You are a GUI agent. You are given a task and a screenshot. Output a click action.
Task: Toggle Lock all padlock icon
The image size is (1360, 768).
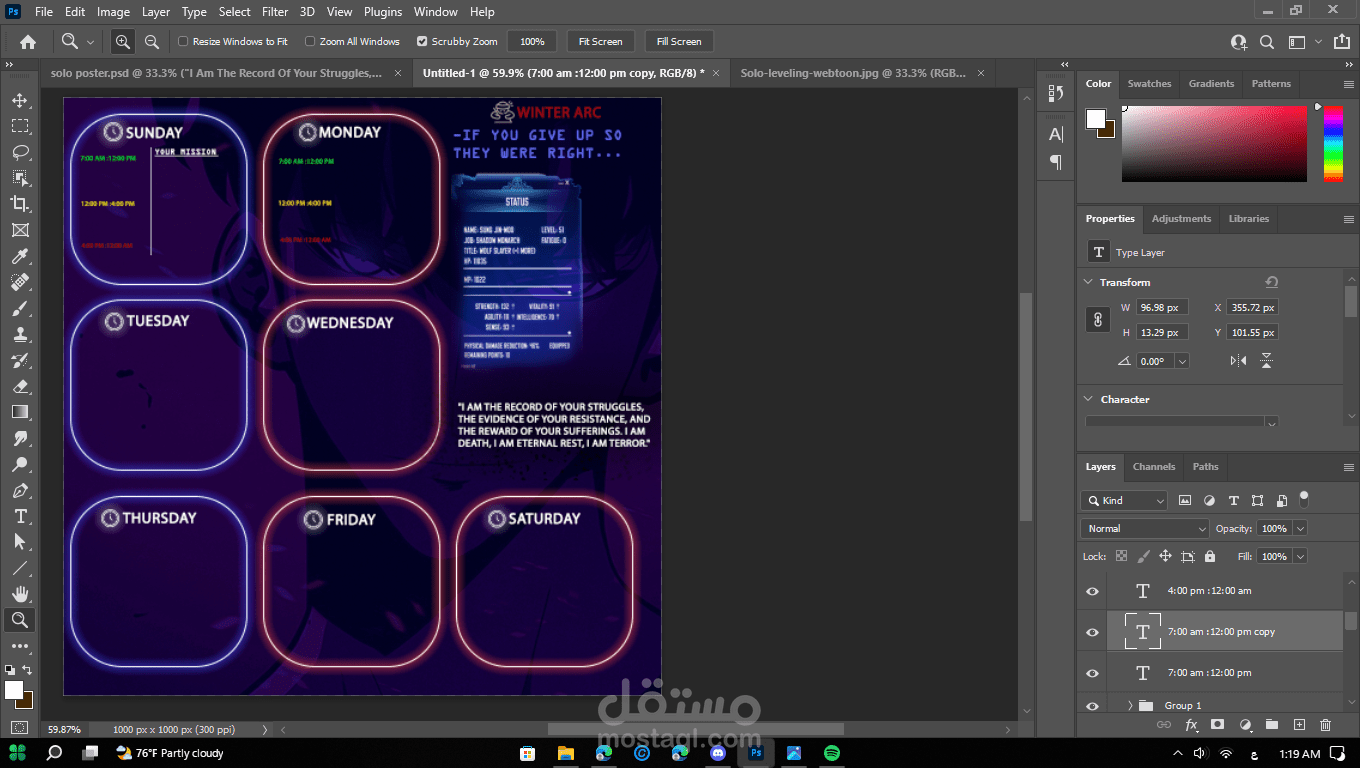tap(1210, 556)
